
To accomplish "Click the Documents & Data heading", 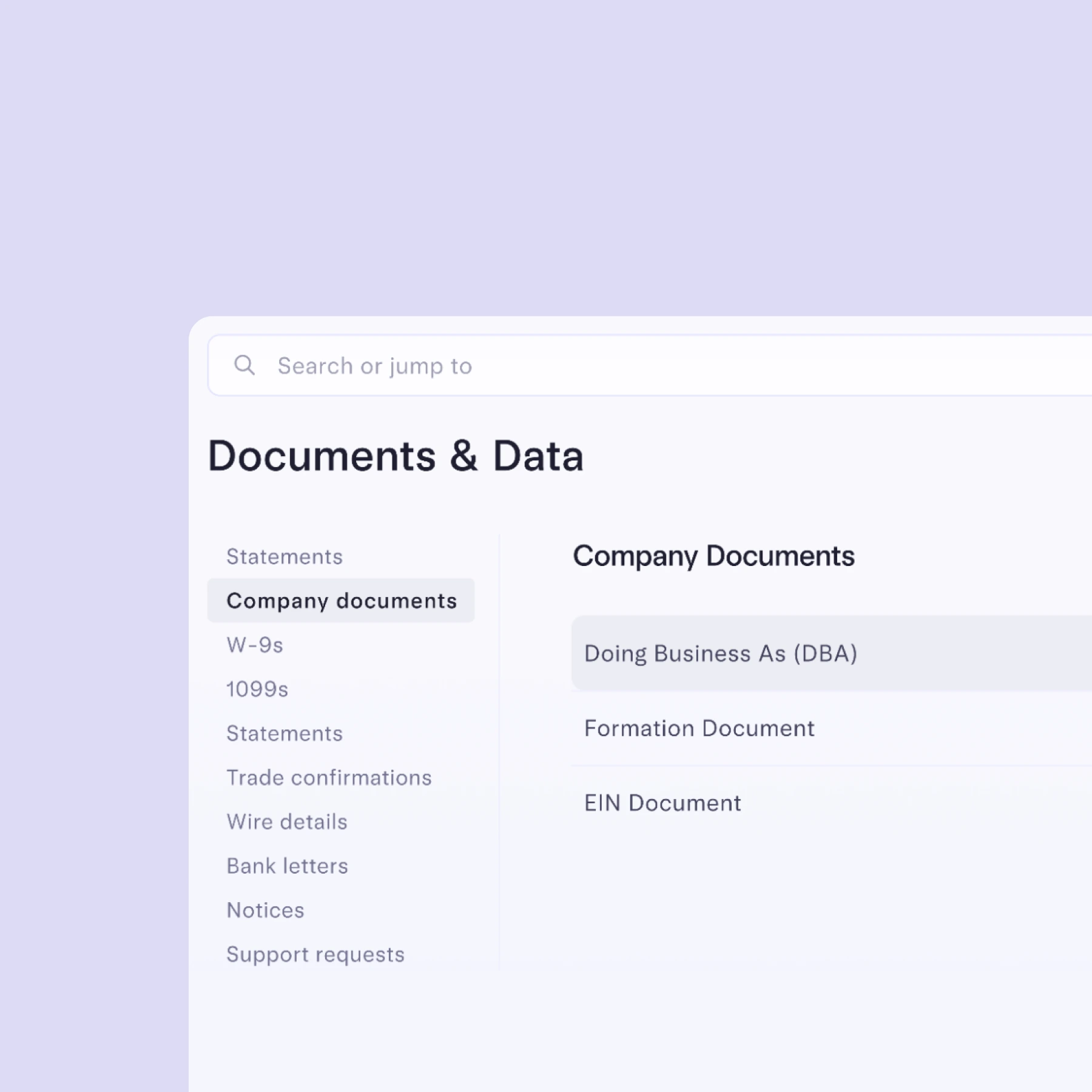I will [x=396, y=456].
